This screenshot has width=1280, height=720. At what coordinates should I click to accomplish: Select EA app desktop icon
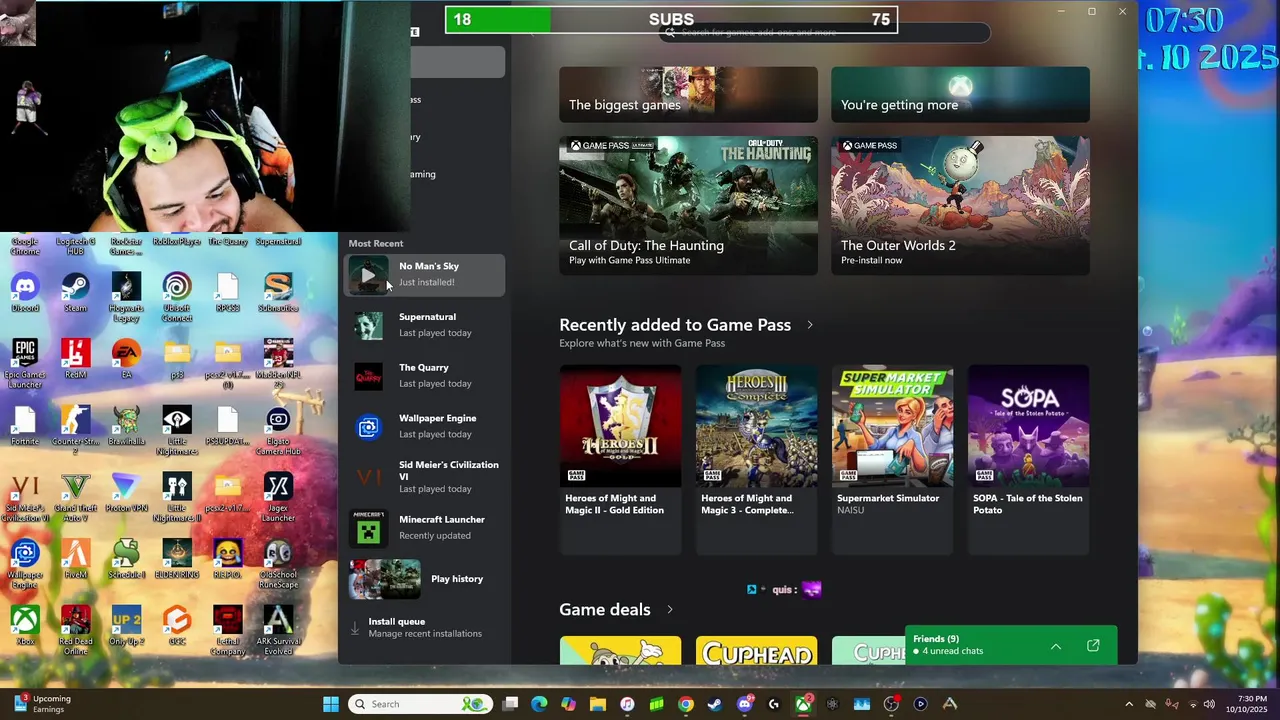coord(126,359)
